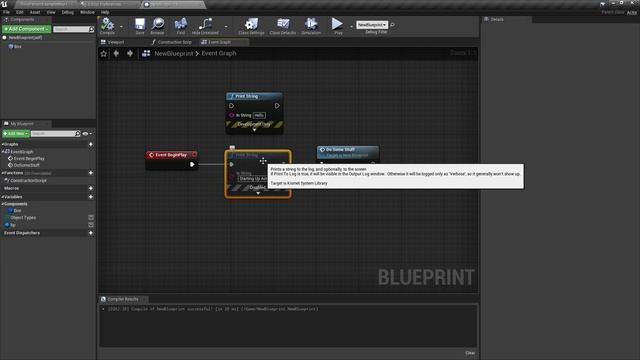The height and width of the screenshot is (360, 640).
Task: Select NewBlueprint(self) in Components tree
Action: (25, 38)
